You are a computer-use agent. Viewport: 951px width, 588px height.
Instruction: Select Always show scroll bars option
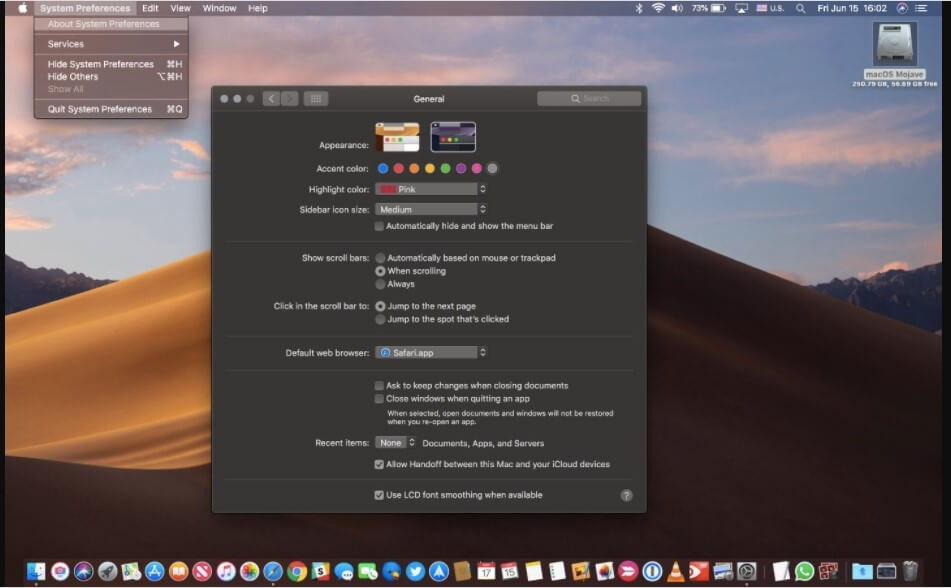pyautogui.click(x=380, y=284)
